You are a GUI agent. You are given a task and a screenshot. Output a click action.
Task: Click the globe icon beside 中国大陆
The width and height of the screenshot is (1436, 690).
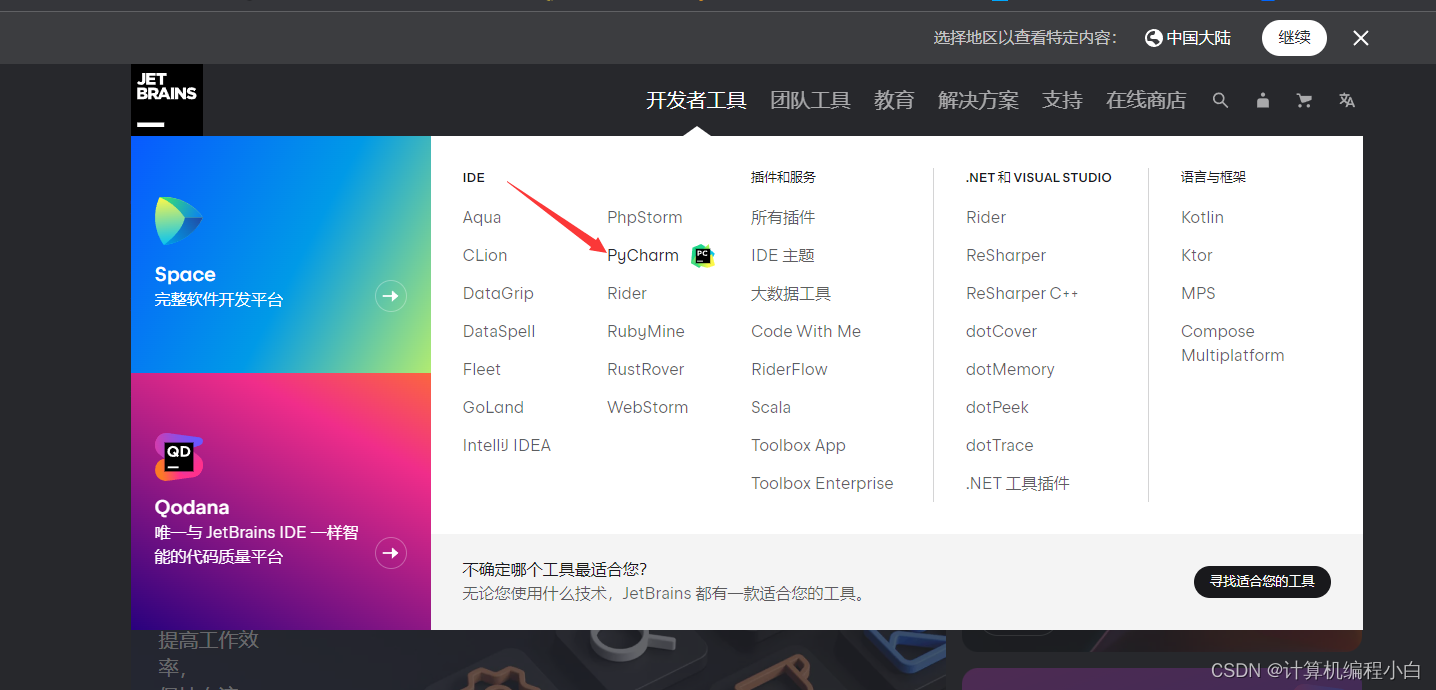coord(1154,38)
